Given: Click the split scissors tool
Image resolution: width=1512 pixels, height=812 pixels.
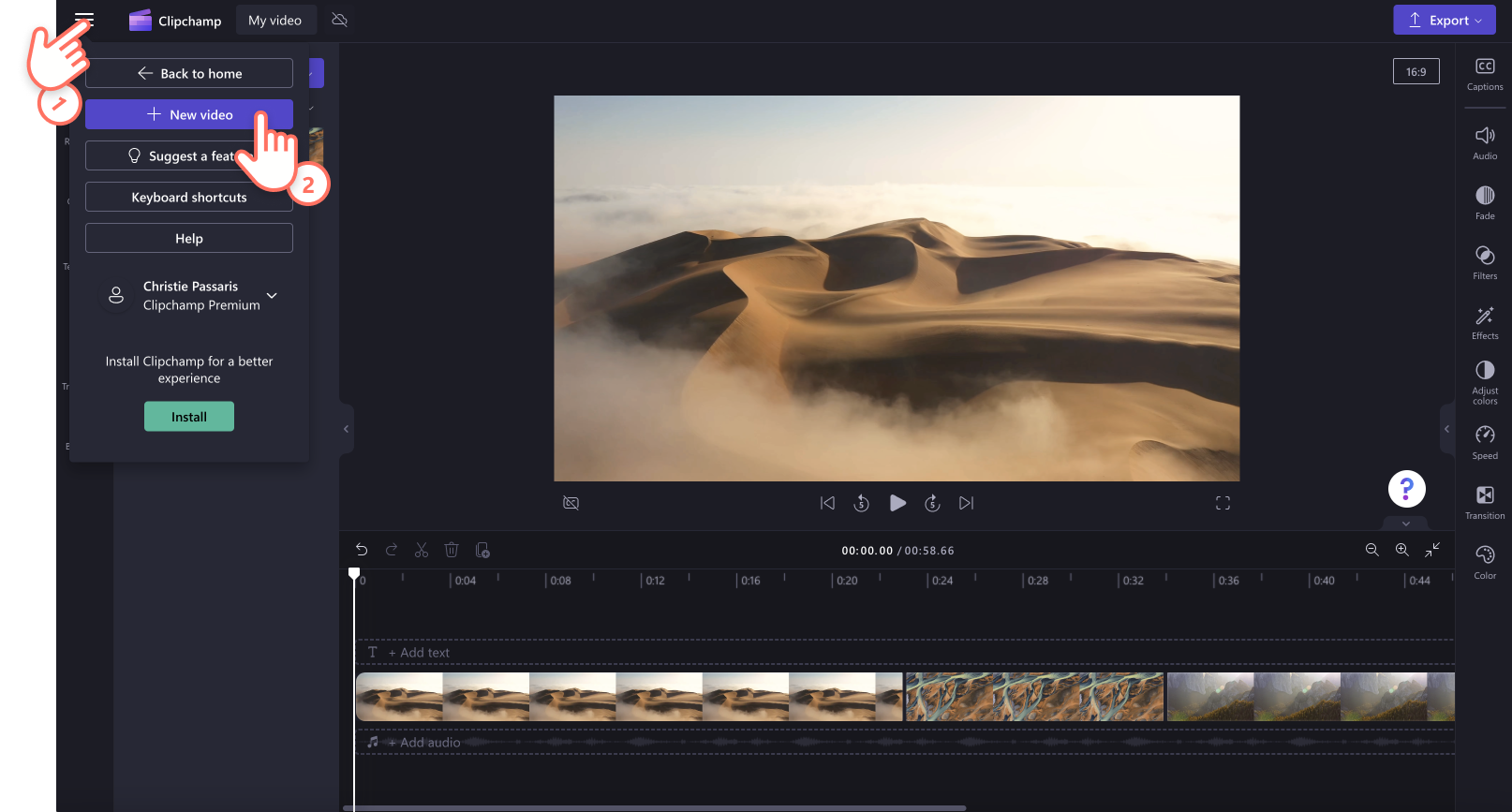Looking at the screenshot, I should [x=422, y=550].
